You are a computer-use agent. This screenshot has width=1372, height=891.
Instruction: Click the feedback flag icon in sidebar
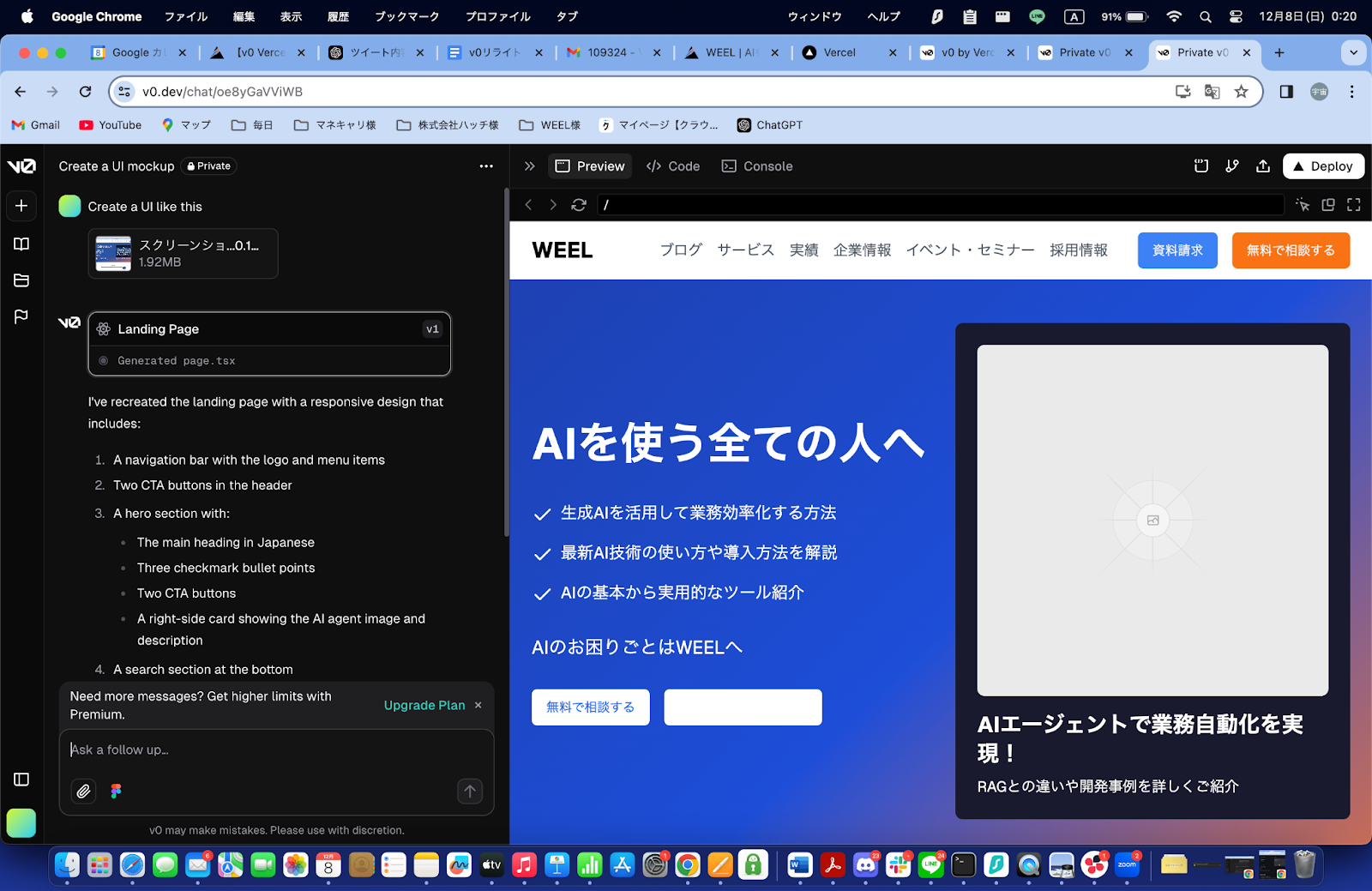(21, 316)
